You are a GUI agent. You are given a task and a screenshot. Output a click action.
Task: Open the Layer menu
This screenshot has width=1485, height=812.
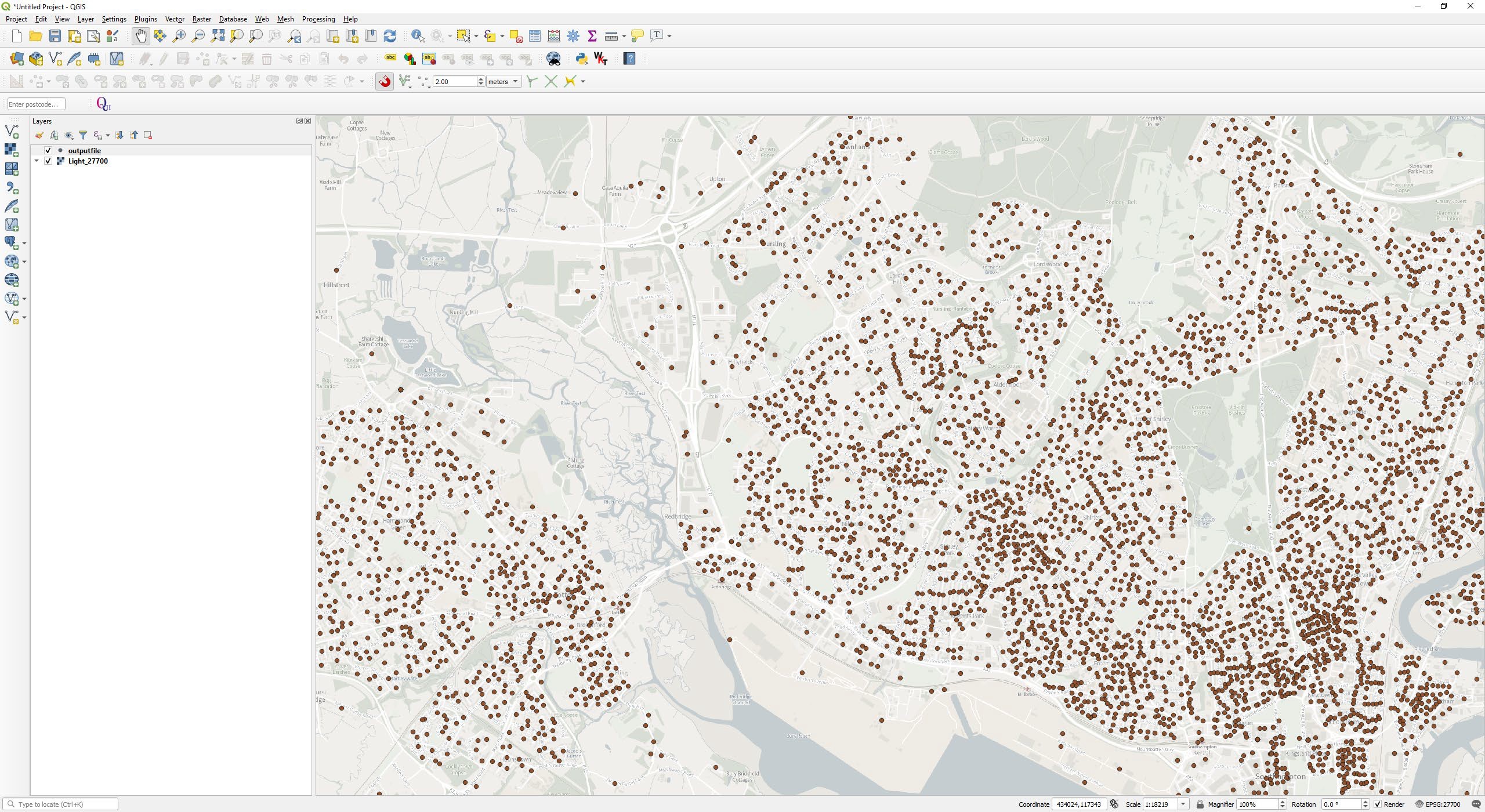point(85,19)
